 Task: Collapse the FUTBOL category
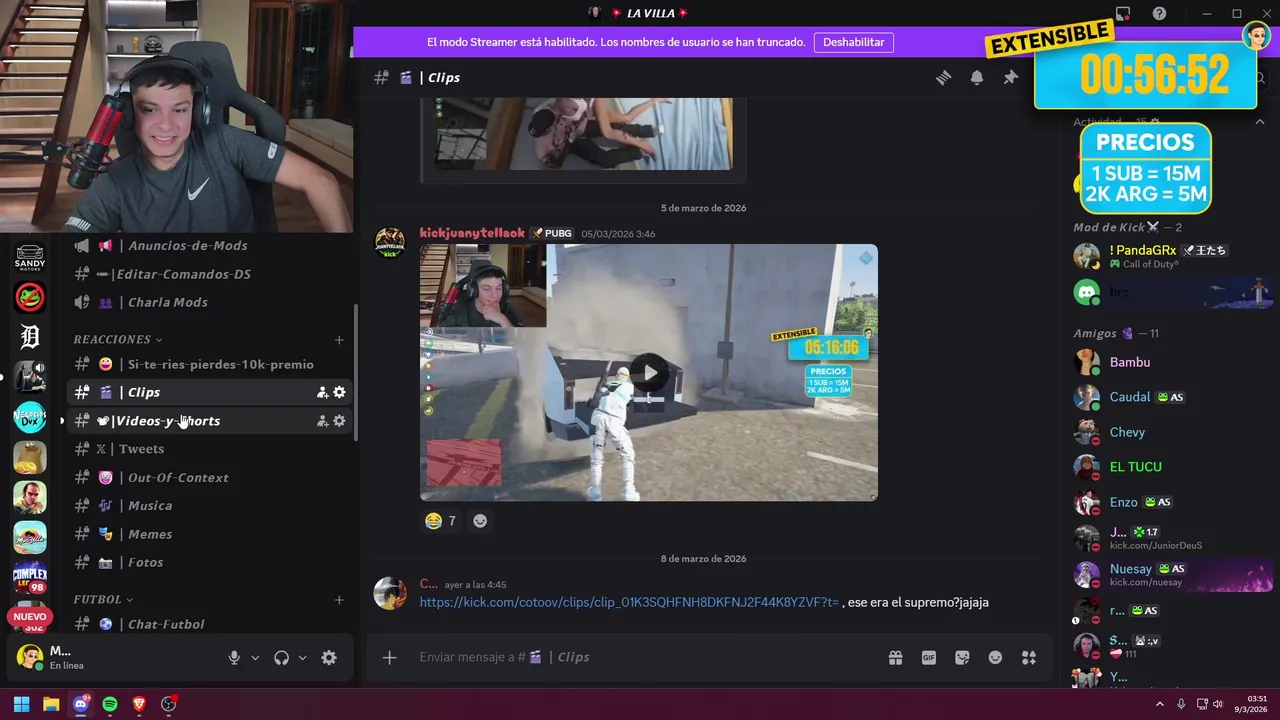coord(103,600)
